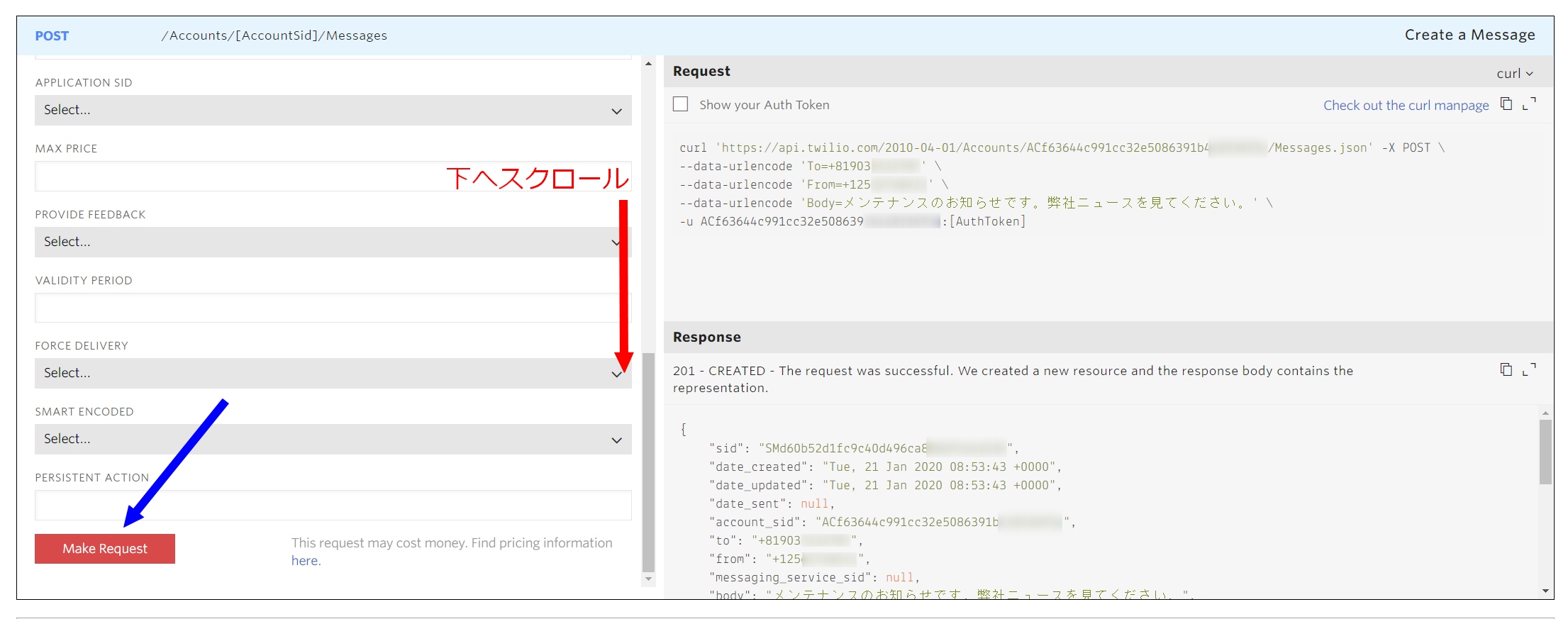1568x619 pixels.
Task: Focus the Max Price input field
Action: pyautogui.click(x=333, y=176)
